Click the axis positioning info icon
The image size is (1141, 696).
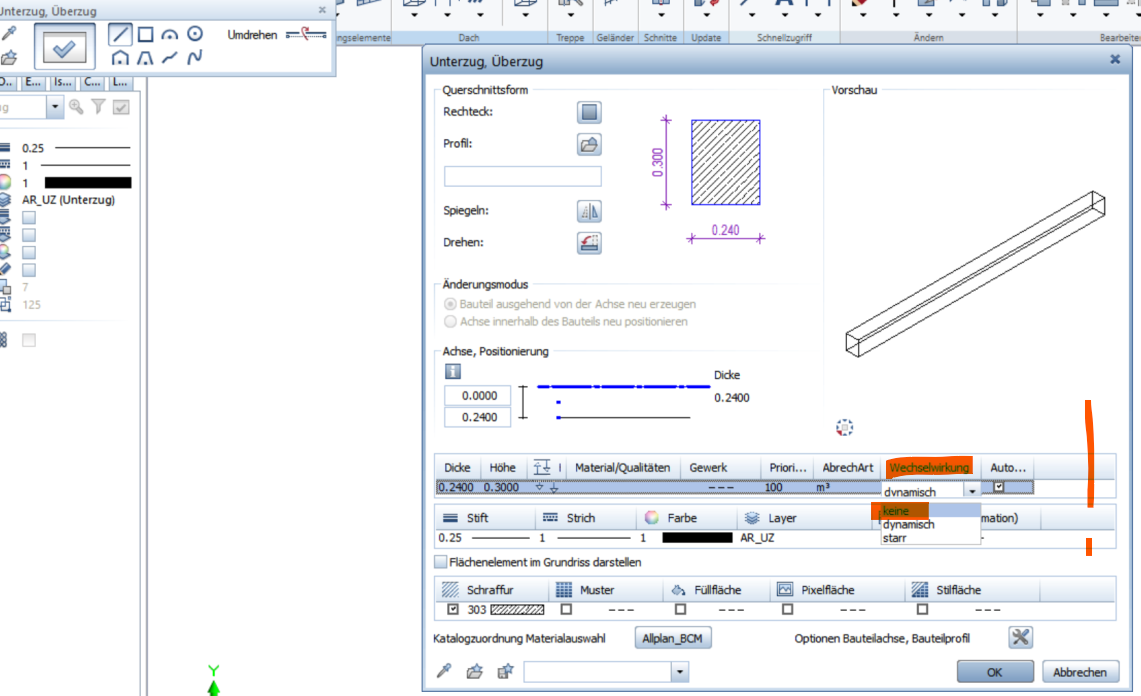click(452, 371)
